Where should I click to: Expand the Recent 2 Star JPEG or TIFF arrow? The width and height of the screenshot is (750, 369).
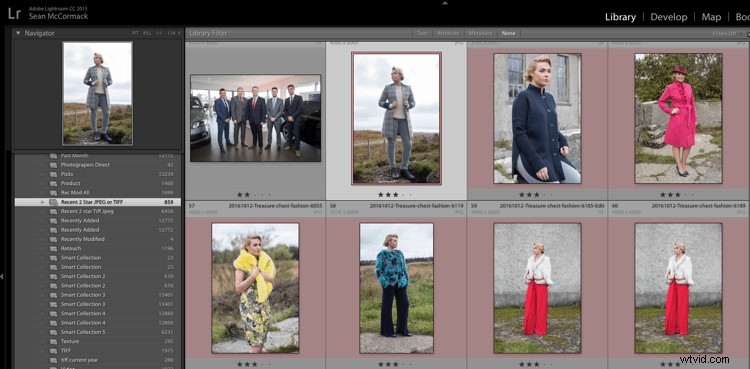click(x=43, y=202)
